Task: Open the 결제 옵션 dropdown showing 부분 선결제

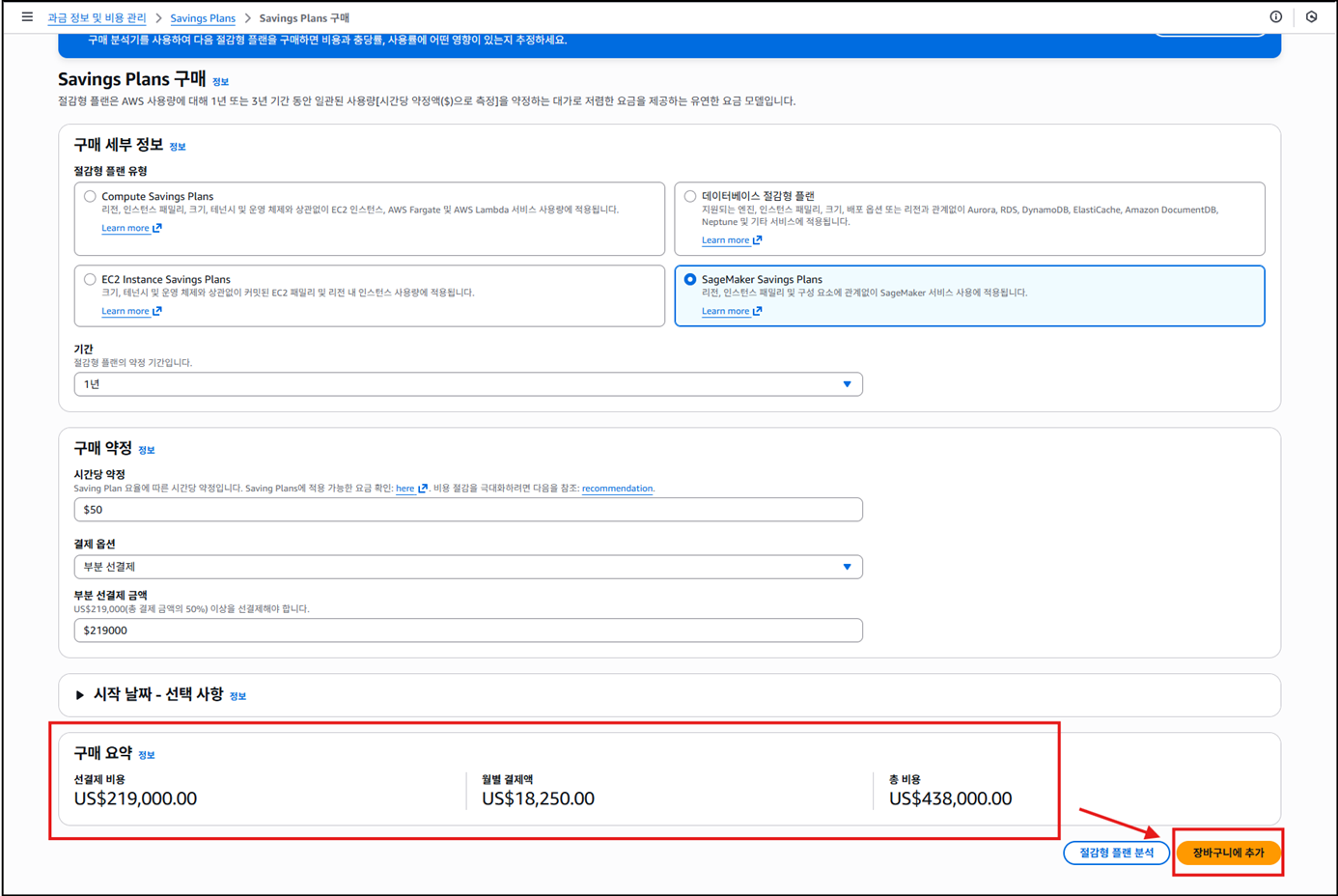Action: [467, 567]
